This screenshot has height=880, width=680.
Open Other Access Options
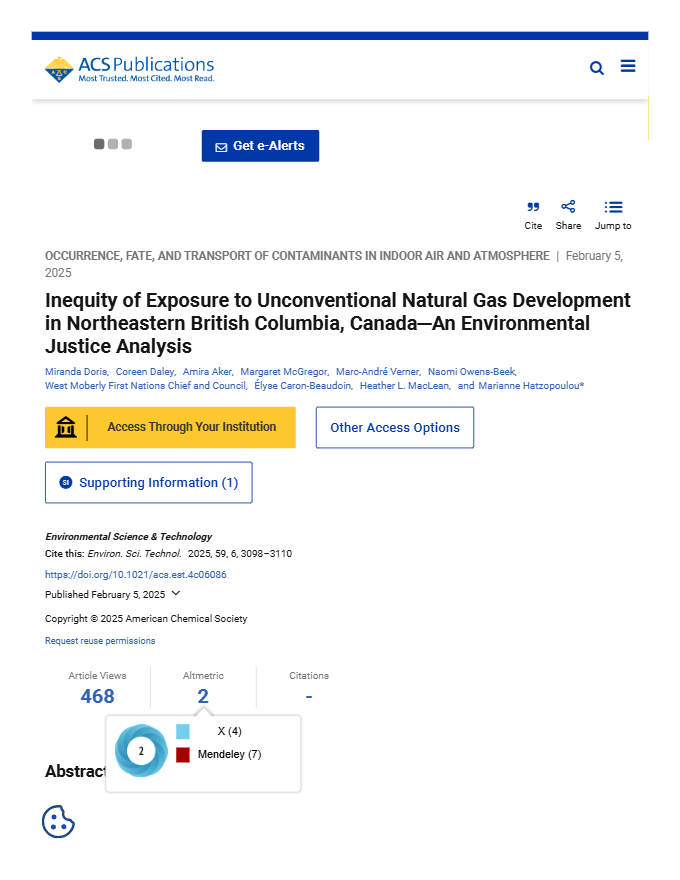point(395,428)
